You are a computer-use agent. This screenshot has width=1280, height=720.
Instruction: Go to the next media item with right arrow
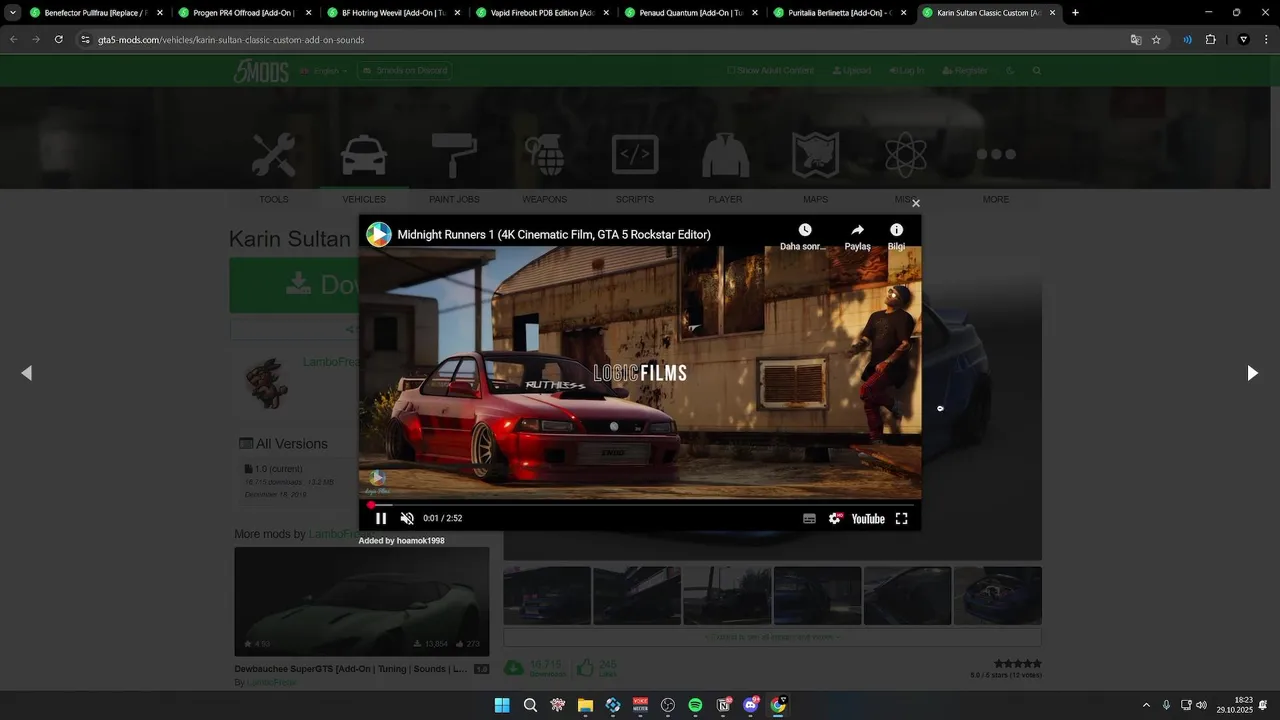1252,373
